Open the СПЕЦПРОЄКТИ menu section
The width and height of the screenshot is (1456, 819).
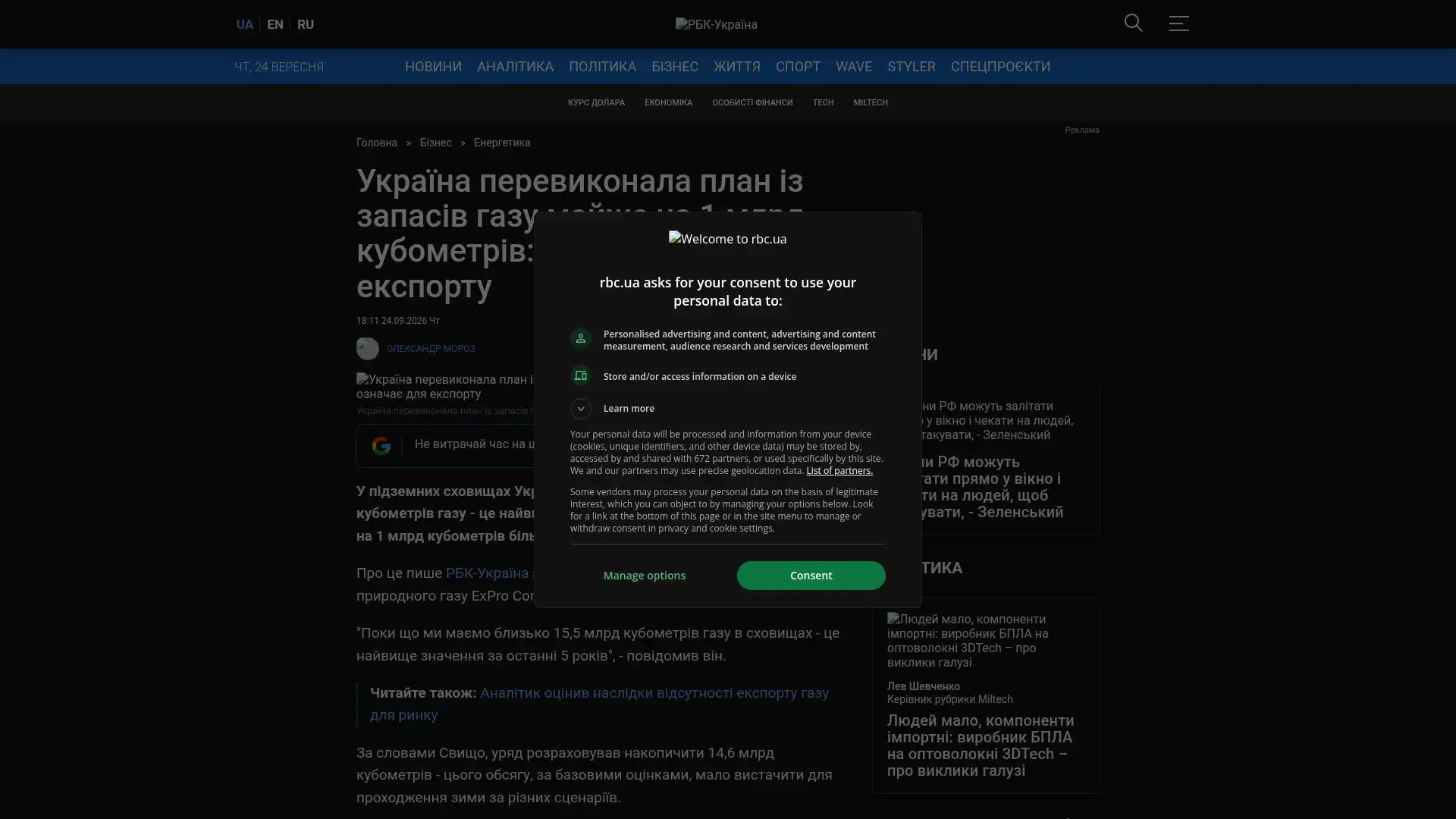999,67
